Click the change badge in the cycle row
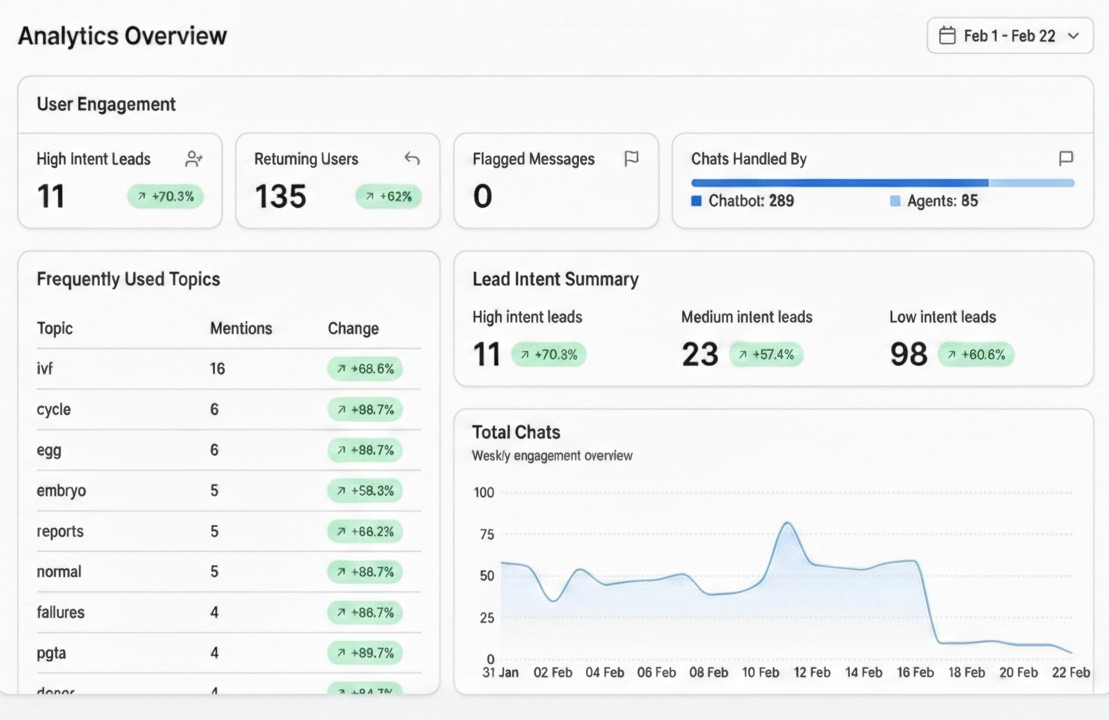Screen dimensions: 1109x720 tap(365, 410)
